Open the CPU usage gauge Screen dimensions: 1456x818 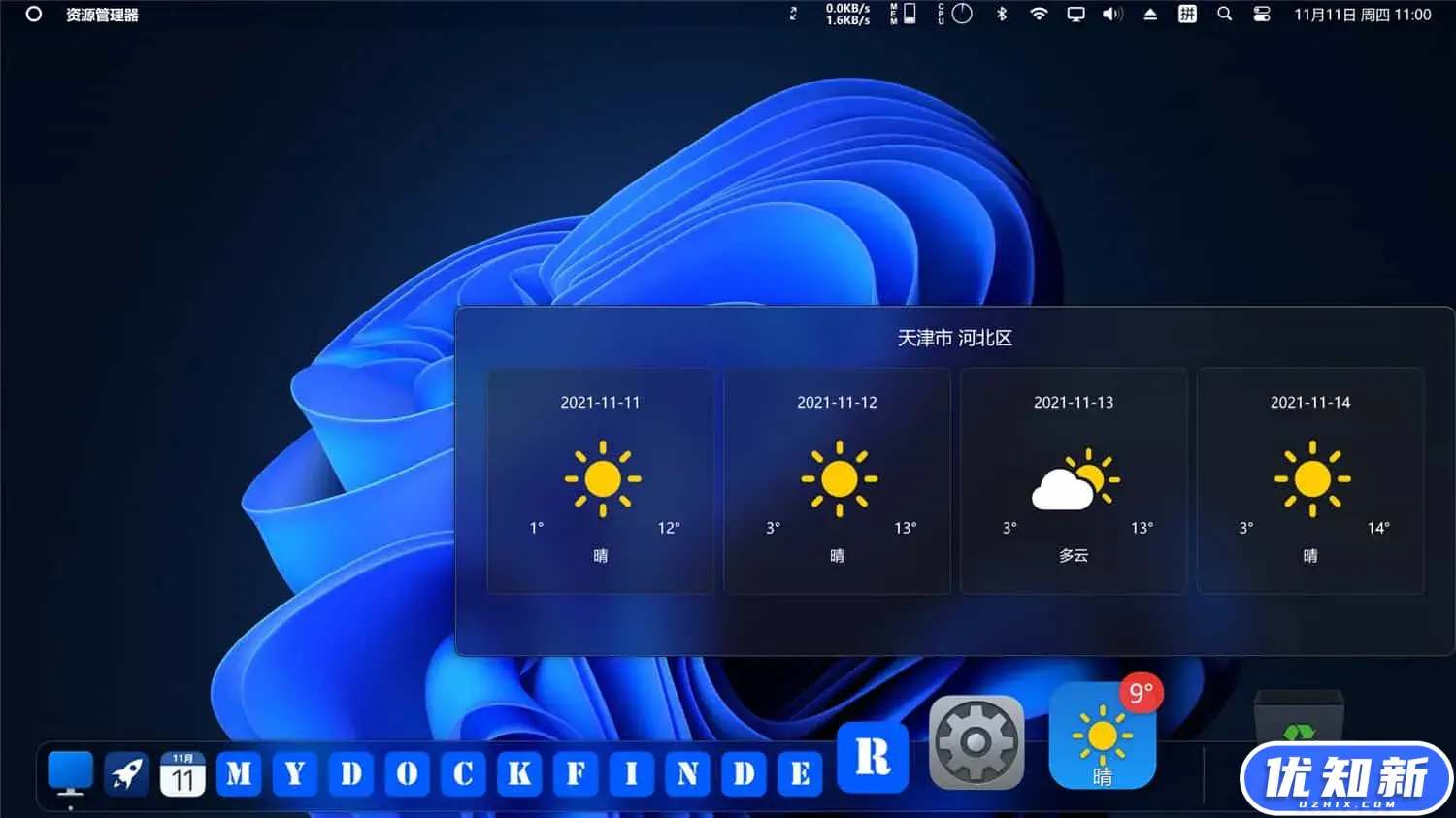click(955, 14)
